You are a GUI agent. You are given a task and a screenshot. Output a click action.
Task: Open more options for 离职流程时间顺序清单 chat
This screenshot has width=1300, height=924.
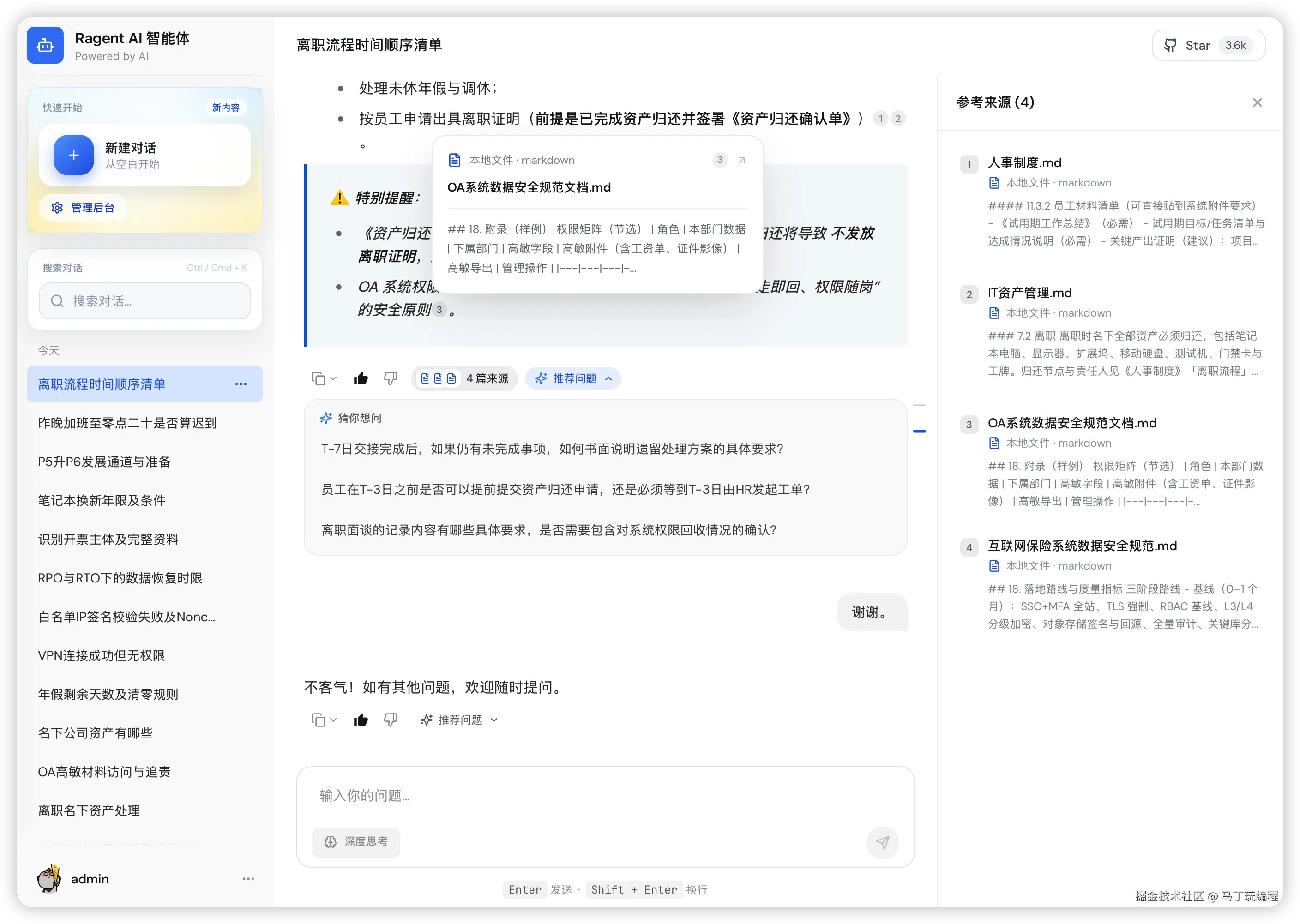point(241,384)
